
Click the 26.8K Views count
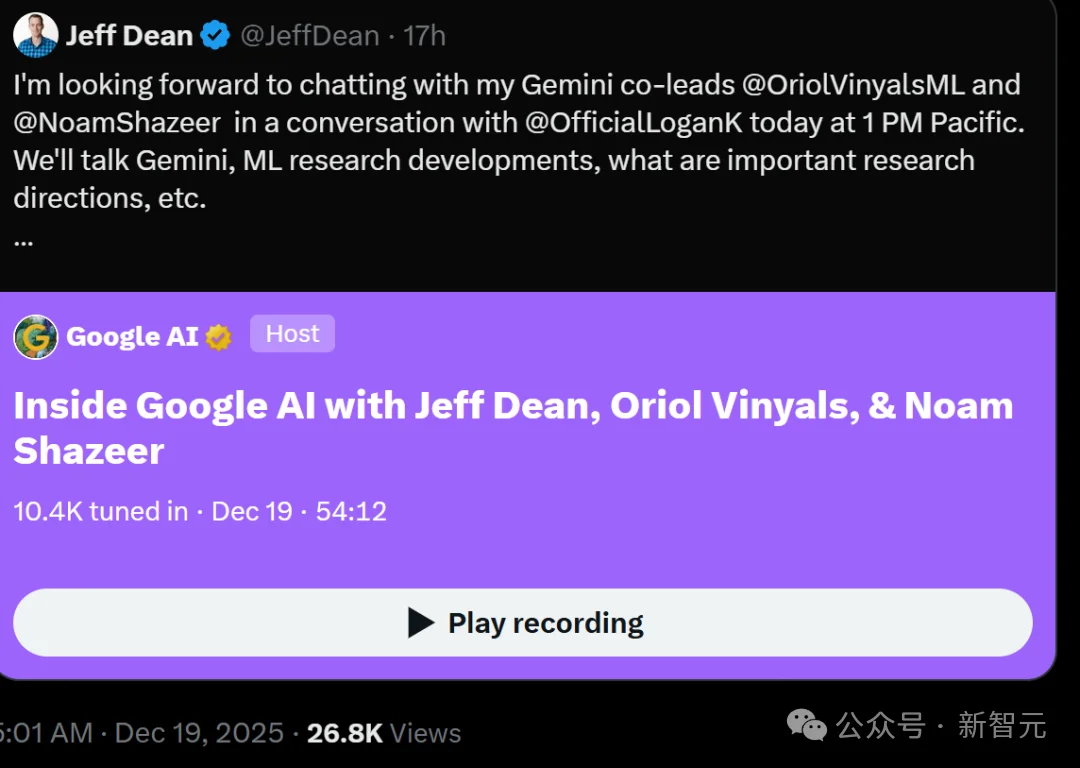pos(383,733)
